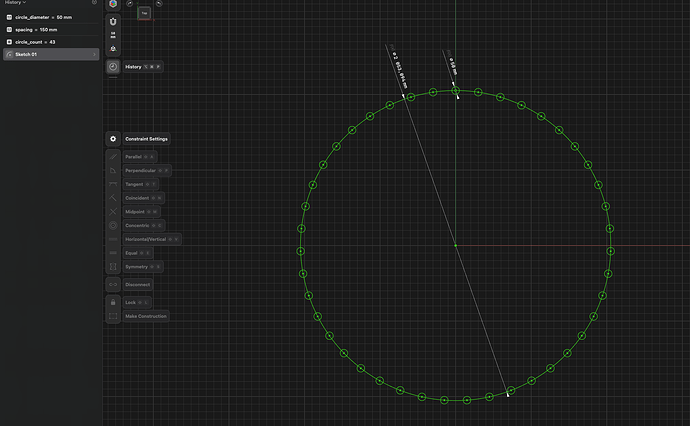Expand Sketch 01 with its chevron
Screen dimensions: 690x426
tap(94, 55)
